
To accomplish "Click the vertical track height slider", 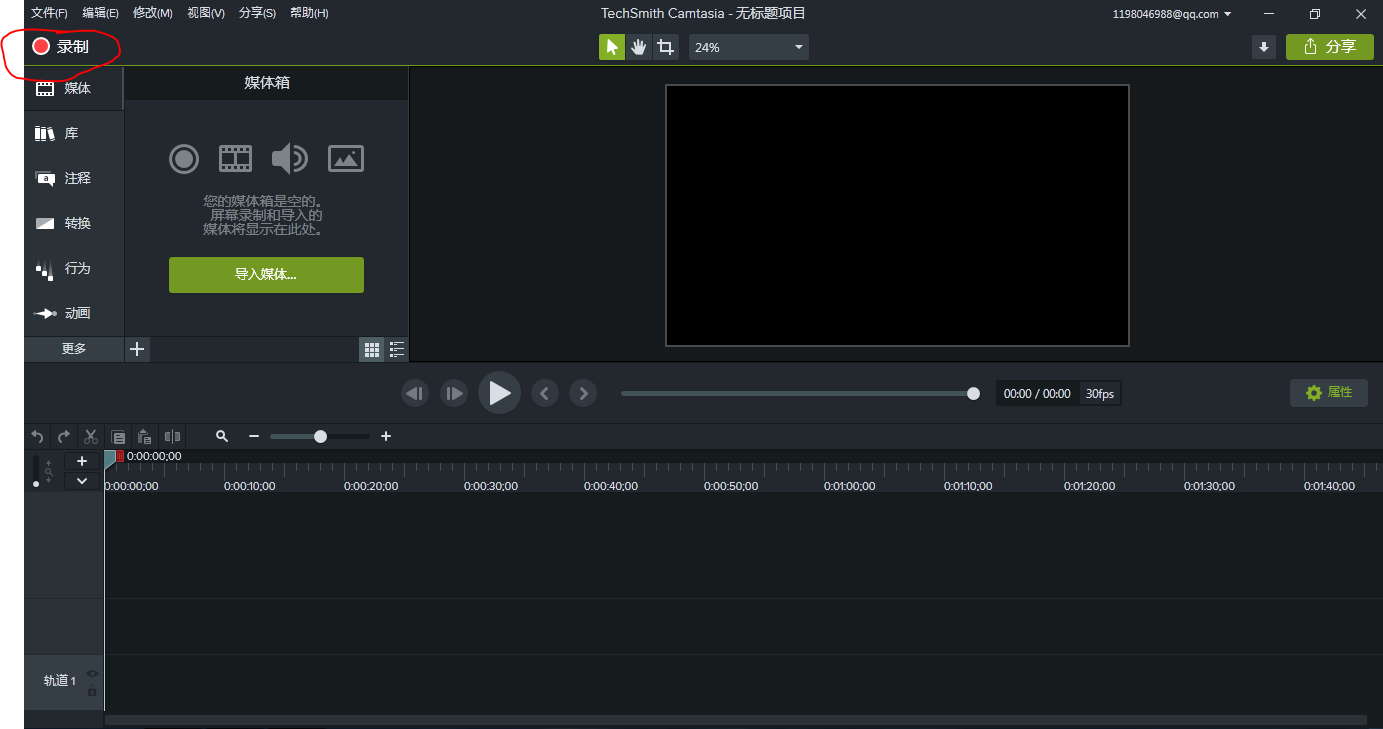I will pyautogui.click(x=37, y=471).
